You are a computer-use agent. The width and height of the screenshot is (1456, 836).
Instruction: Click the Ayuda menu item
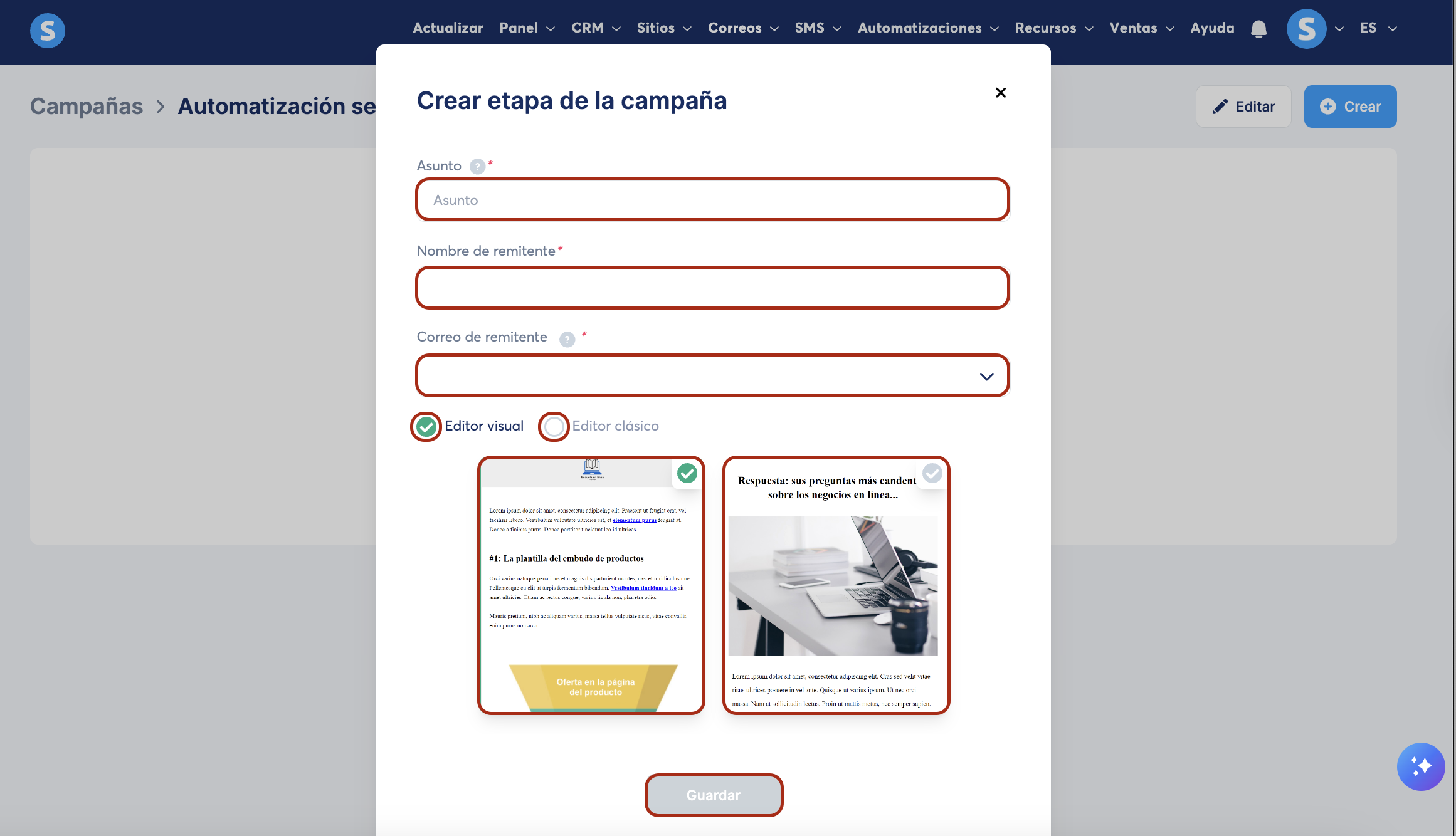click(1212, 28)
